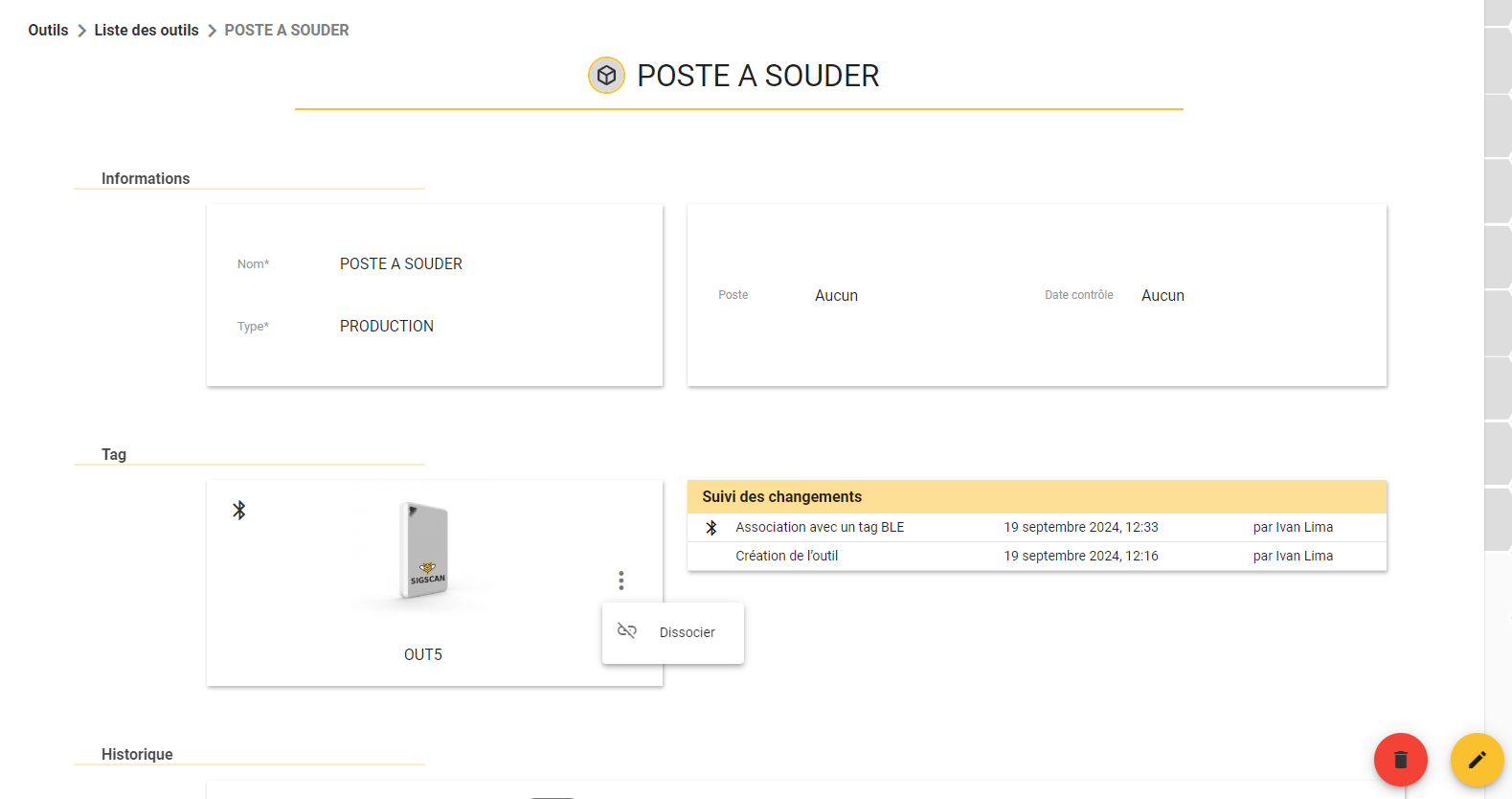Click the Historique section heading
Viewport: 1512px width, 799px height.
click(137, 754)
